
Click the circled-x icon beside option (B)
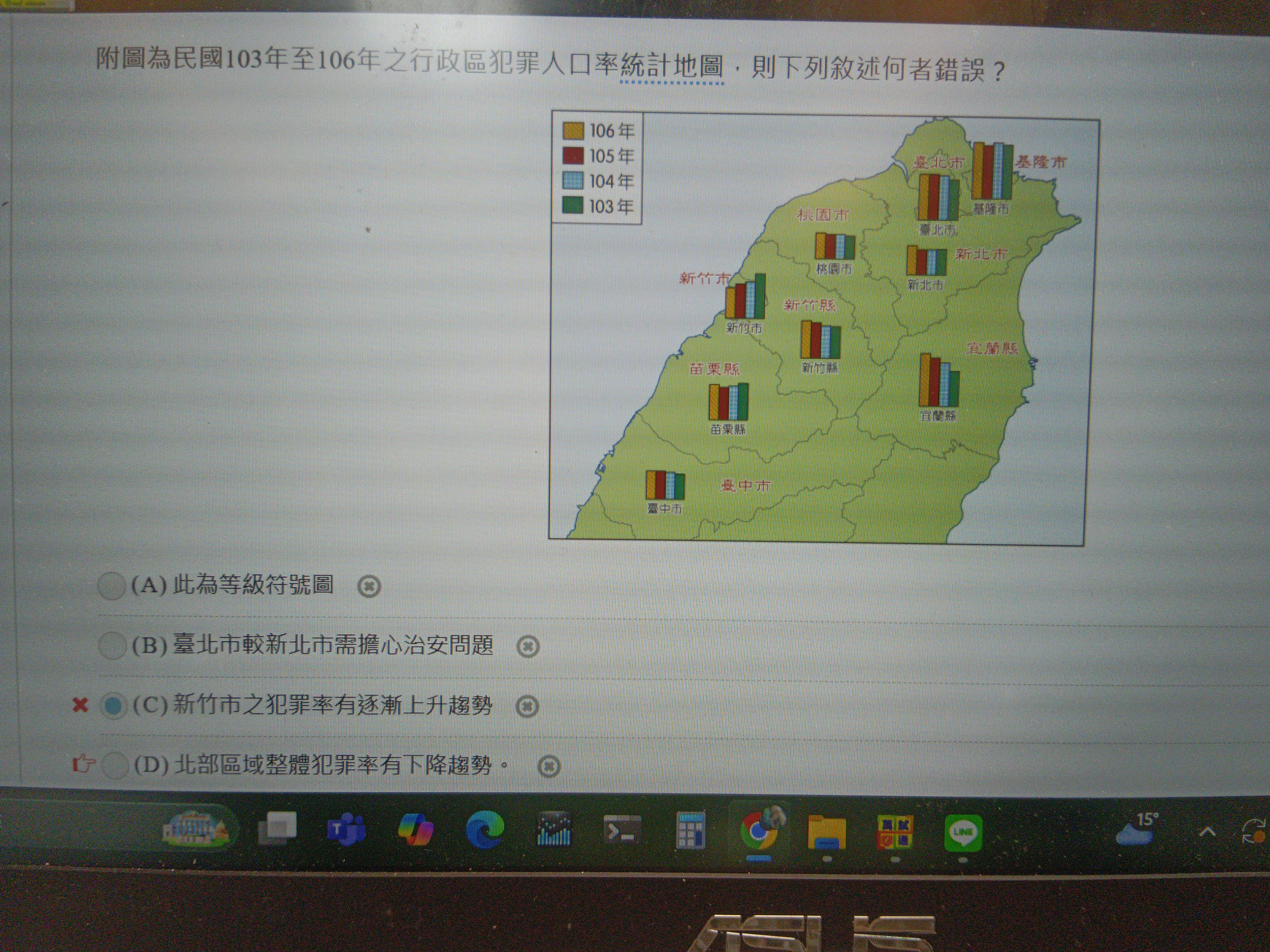pyautogui.click(x=528, y=647)
